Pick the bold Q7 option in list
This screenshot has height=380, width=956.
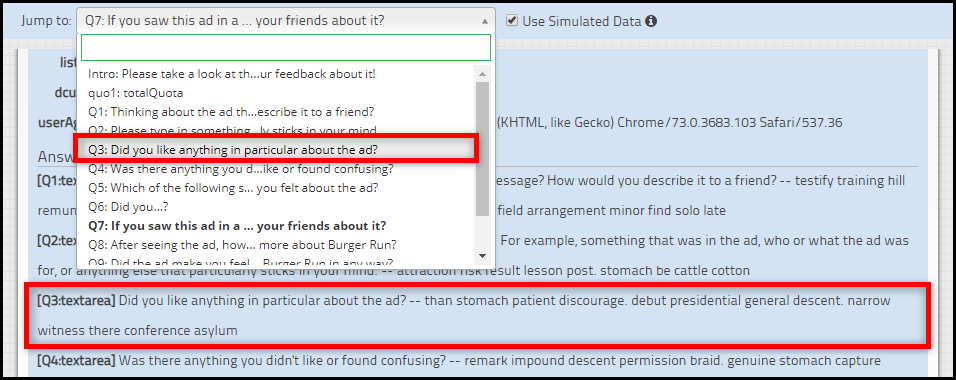pos(237,226)
